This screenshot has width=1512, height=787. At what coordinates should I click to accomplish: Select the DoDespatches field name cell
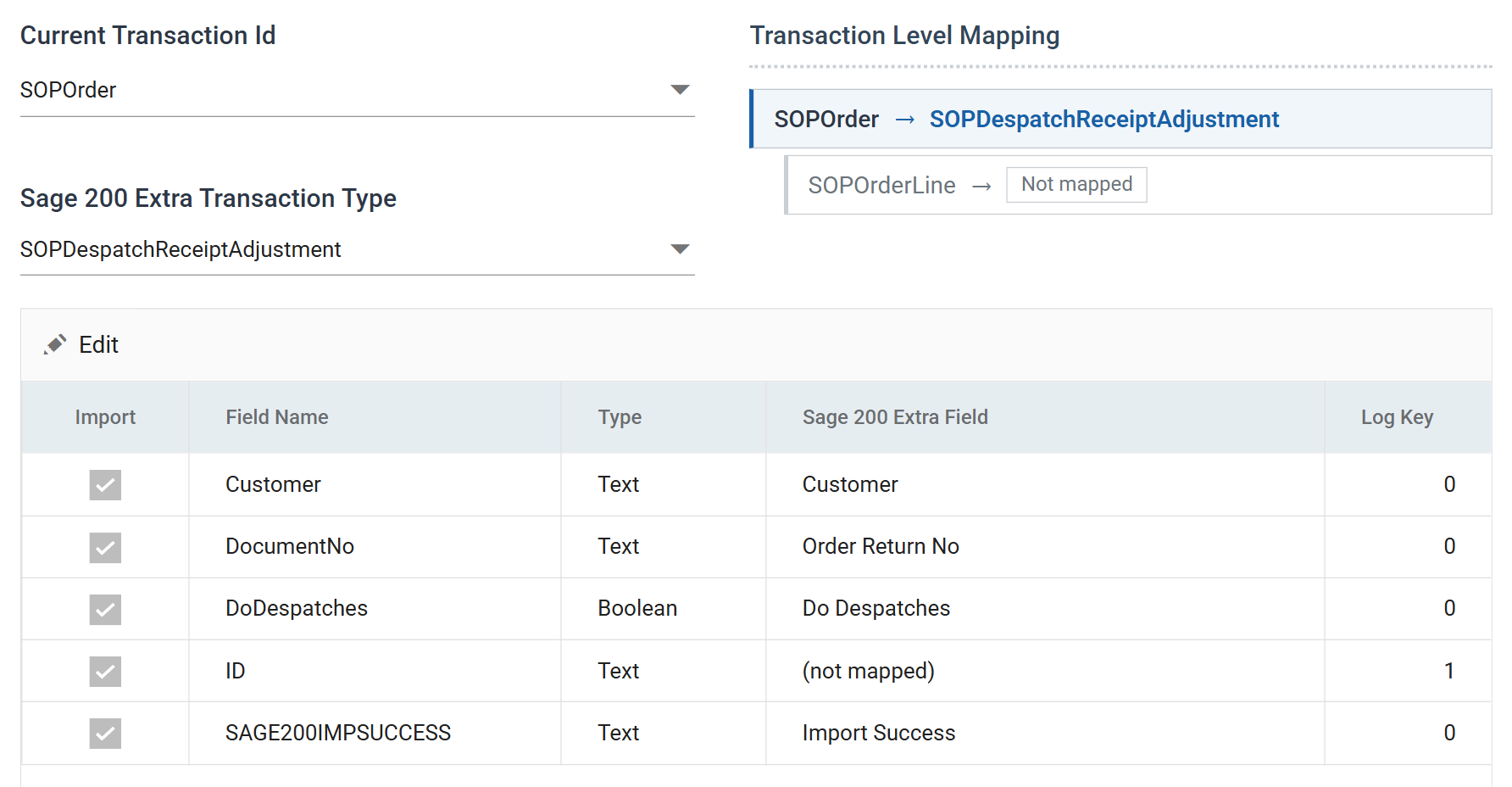click(x=375, y=609)
